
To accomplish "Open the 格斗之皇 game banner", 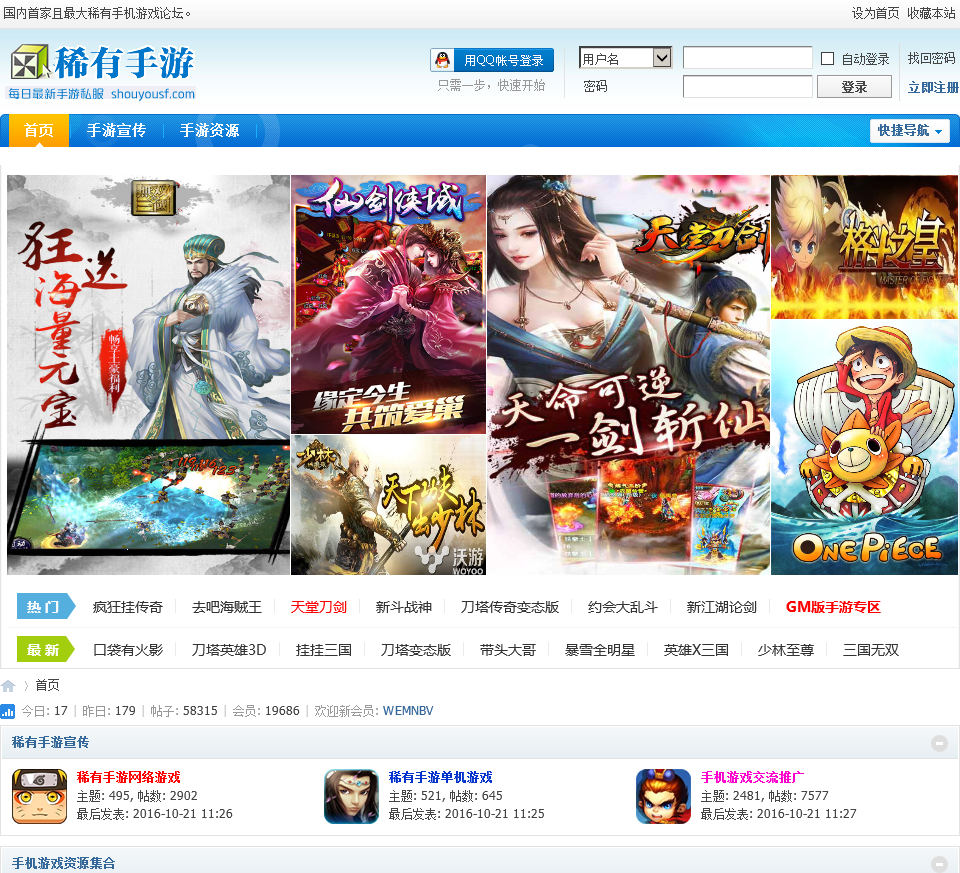I will 864,247.
